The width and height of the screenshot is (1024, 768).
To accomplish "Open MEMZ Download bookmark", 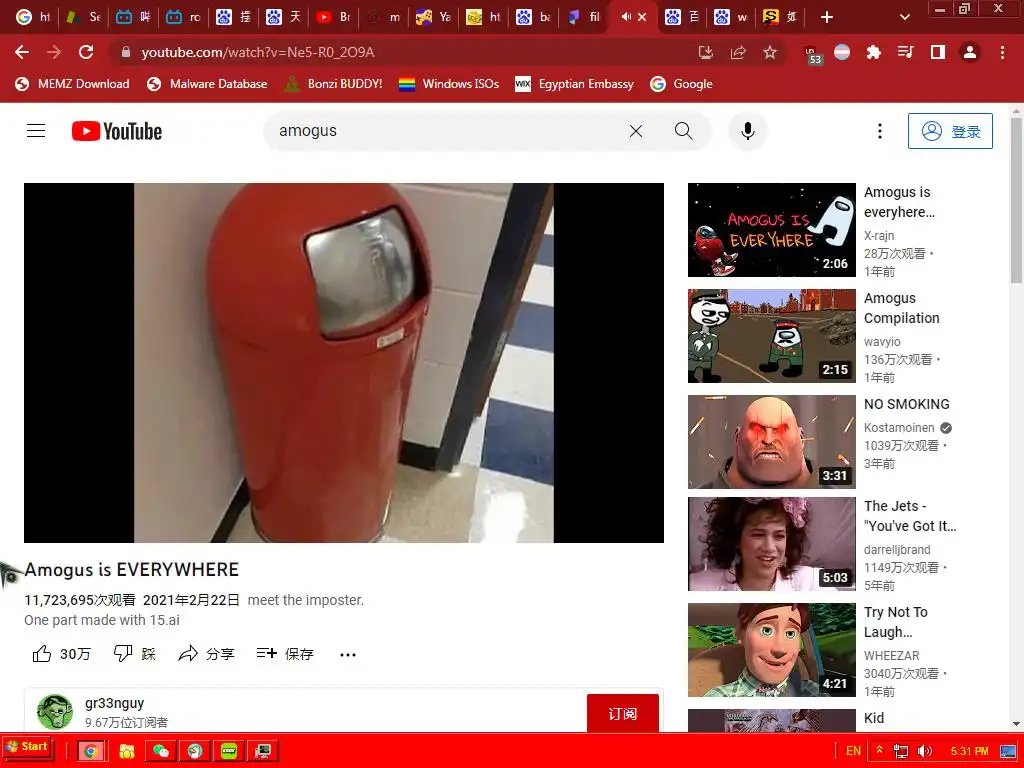I will [x=72, y=84].
